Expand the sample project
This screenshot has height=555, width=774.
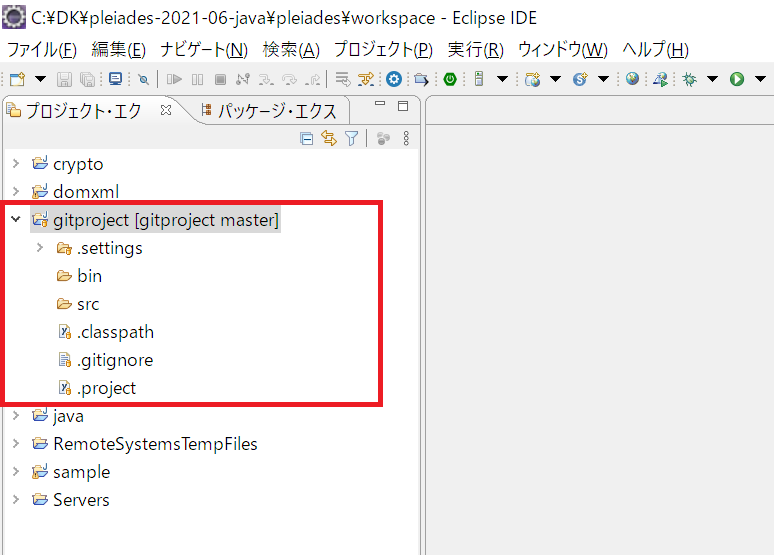point(16,472)
